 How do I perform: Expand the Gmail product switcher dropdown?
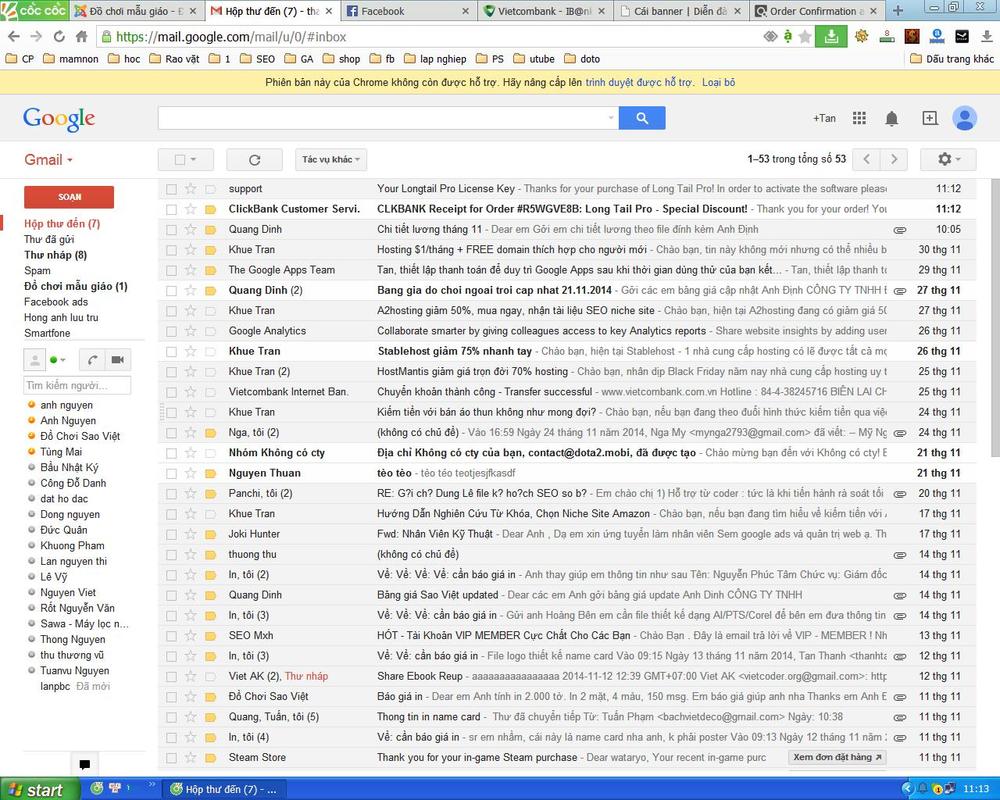48,159
